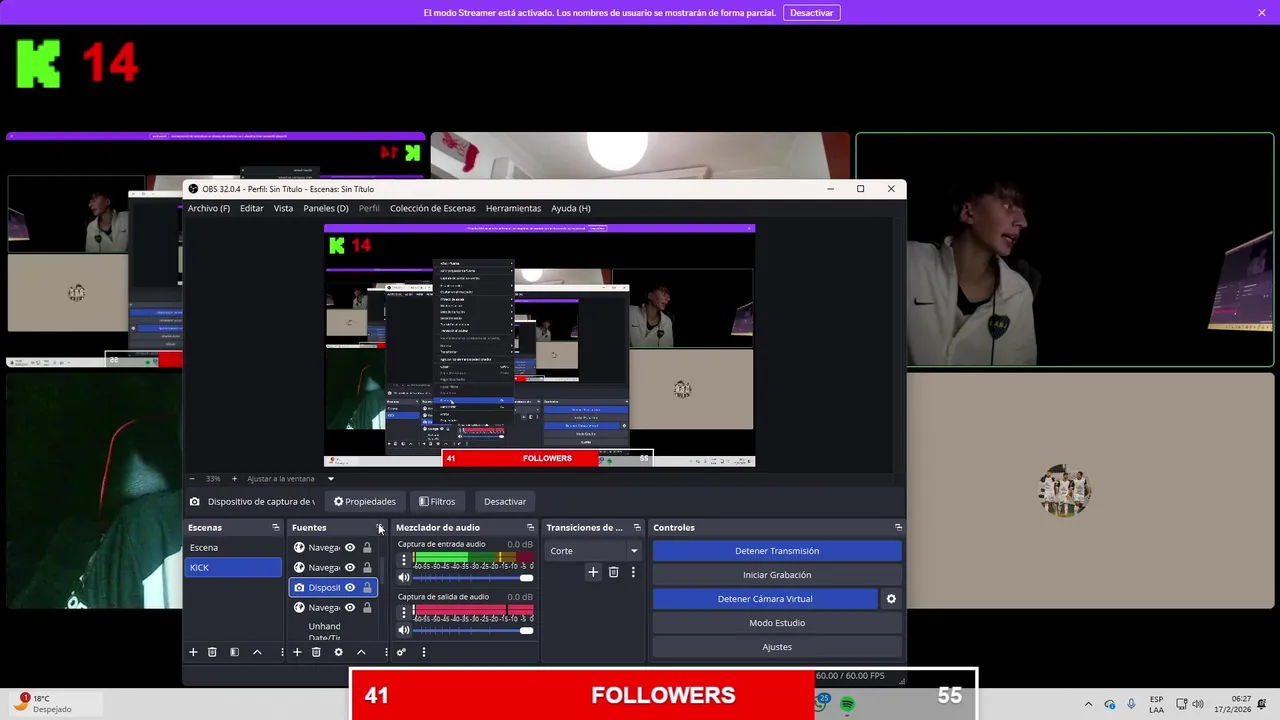Click Desactivar in Streamer mode banner
Screen dimensions: 1280x720
pos(811,13)
